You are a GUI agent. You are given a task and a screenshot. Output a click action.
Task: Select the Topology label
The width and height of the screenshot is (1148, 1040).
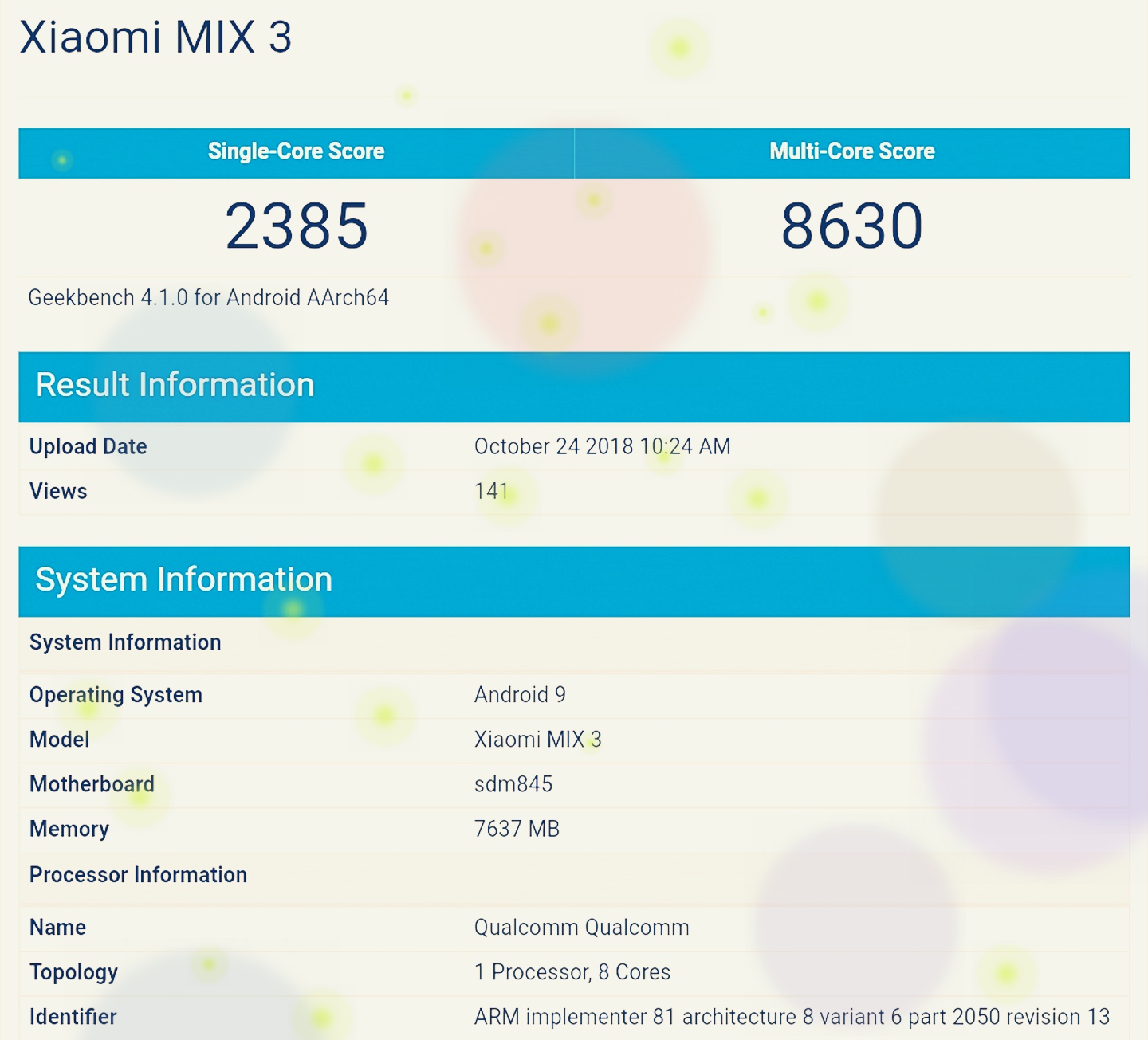coord(73,973)
